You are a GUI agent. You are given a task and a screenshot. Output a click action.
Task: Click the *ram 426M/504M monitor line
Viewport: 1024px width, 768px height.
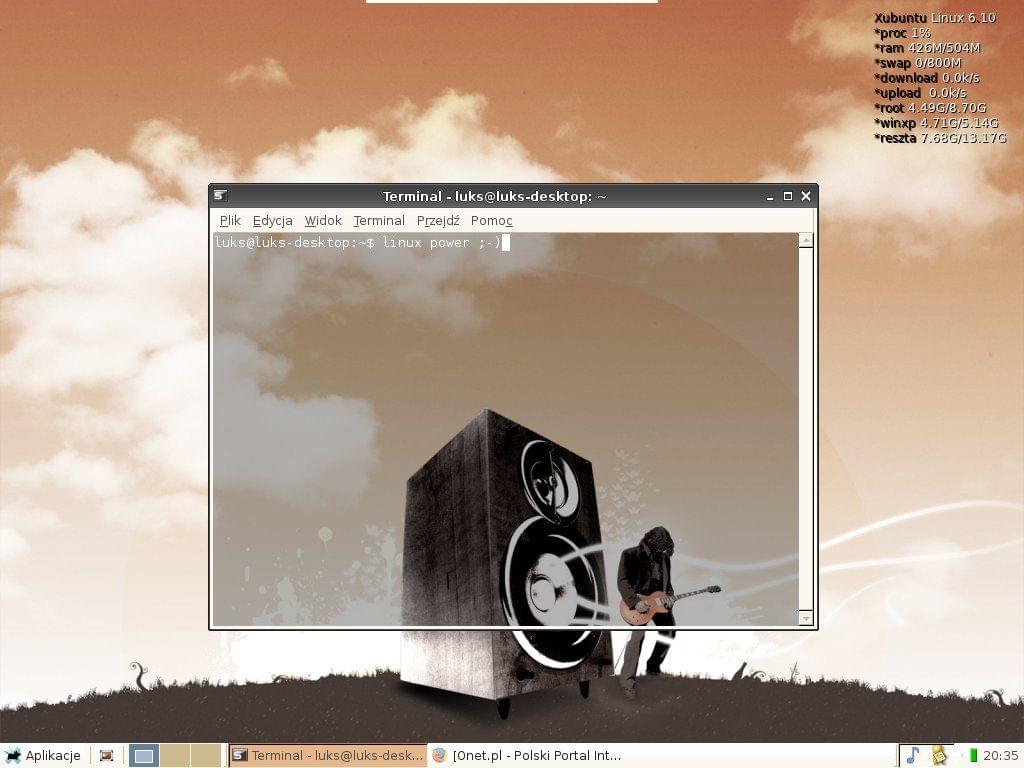pyautogui.click(x=927, y=48)
